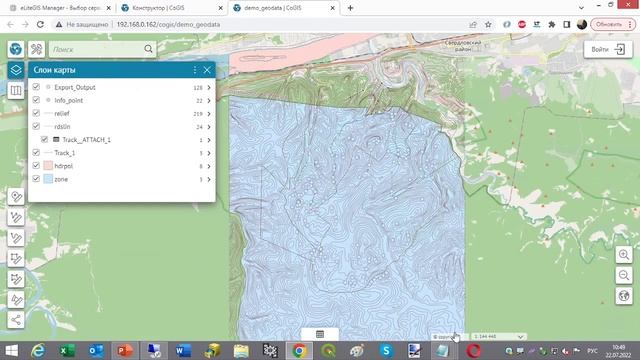Expand the Export_Output layer chevron
The height and width of the screenshot is (360, 640).
[x=209, y=87]
